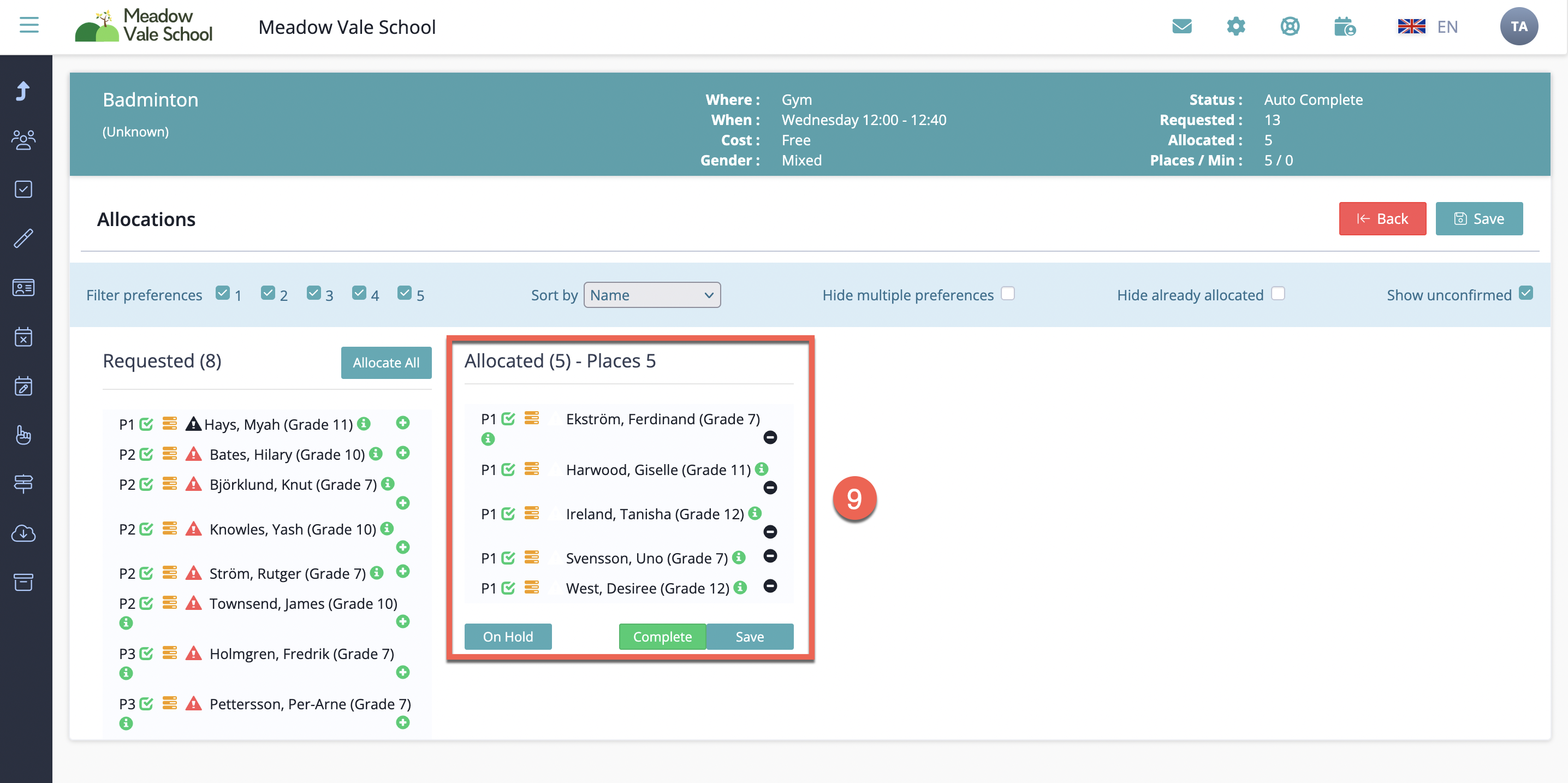Show info for Knowles, Yash
Viewport: 1568px width, 783px height.
(x=387, y=529)
